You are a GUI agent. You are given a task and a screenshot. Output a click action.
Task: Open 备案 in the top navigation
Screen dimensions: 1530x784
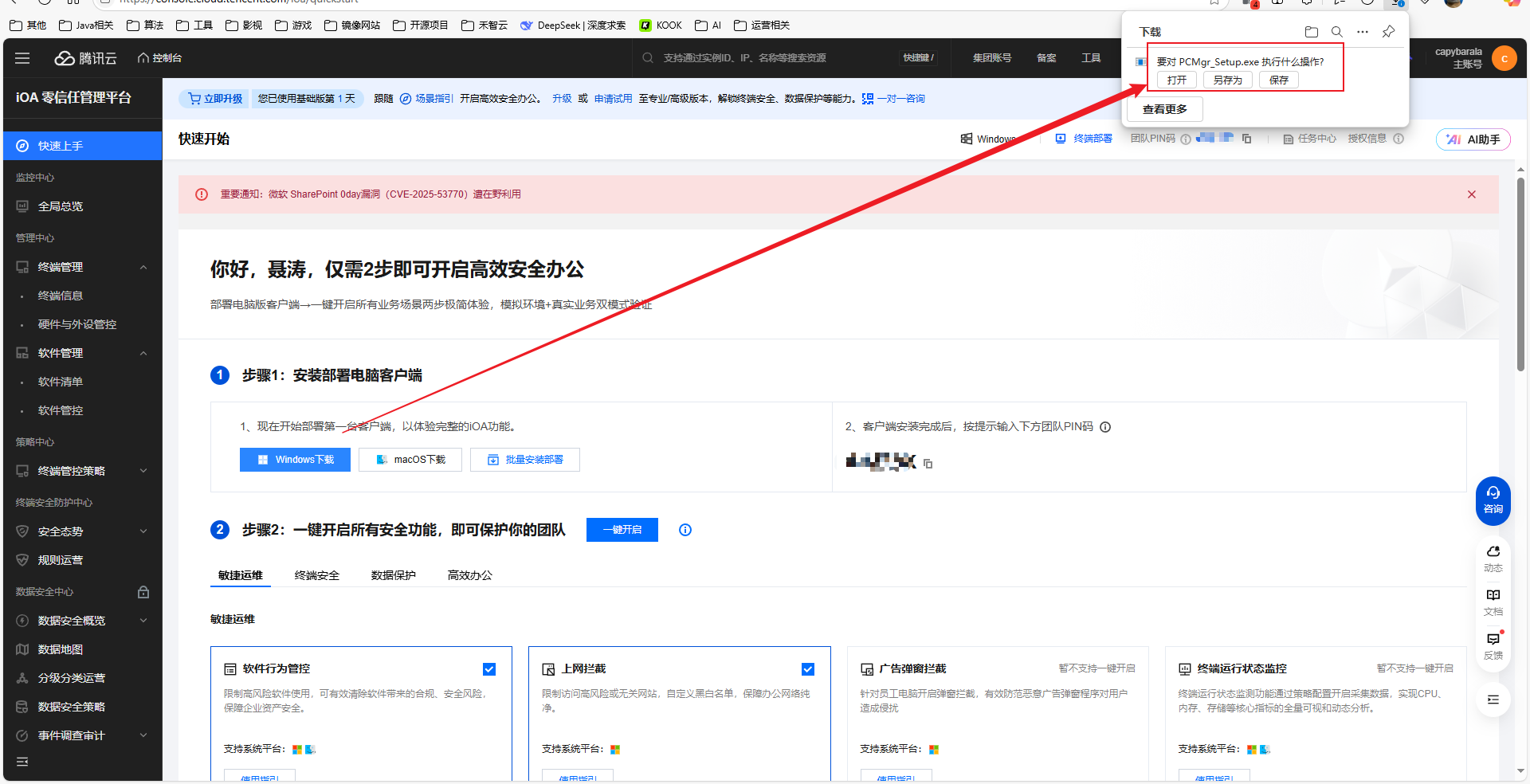tap(1046, 58)
